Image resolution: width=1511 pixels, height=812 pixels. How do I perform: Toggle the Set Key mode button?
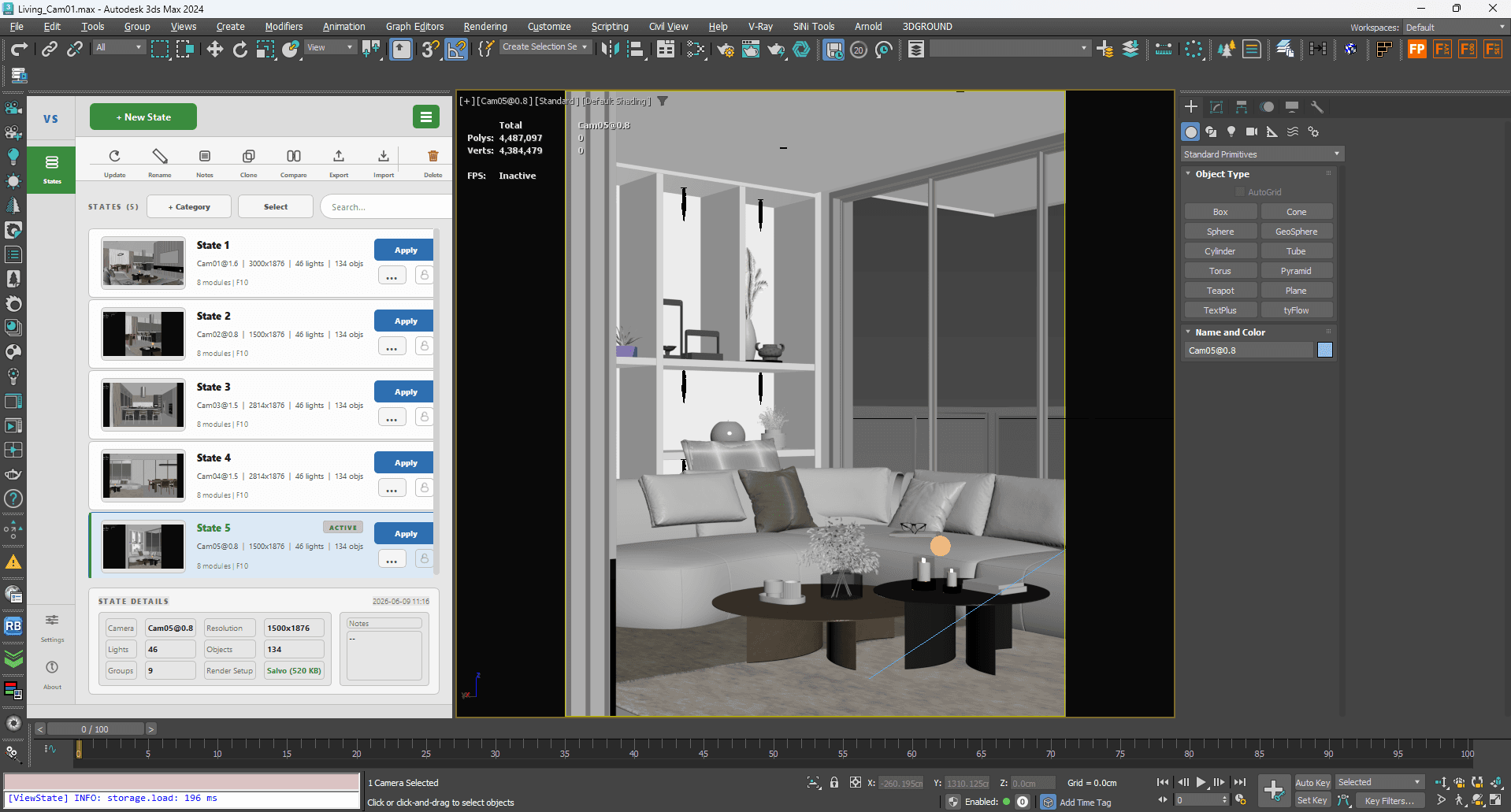(1312, 800)
